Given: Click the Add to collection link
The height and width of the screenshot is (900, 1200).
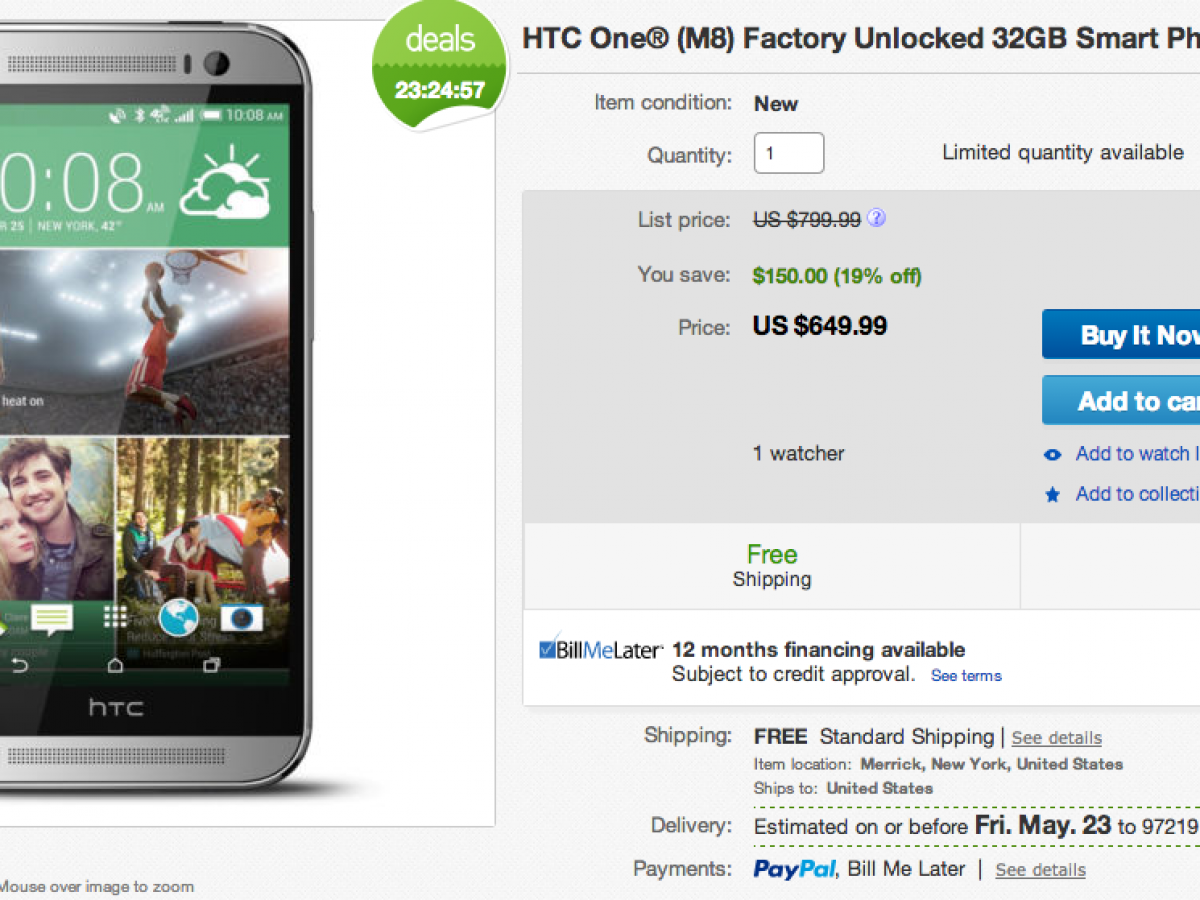Looking at the screenshot, I should coord(1137,494).
